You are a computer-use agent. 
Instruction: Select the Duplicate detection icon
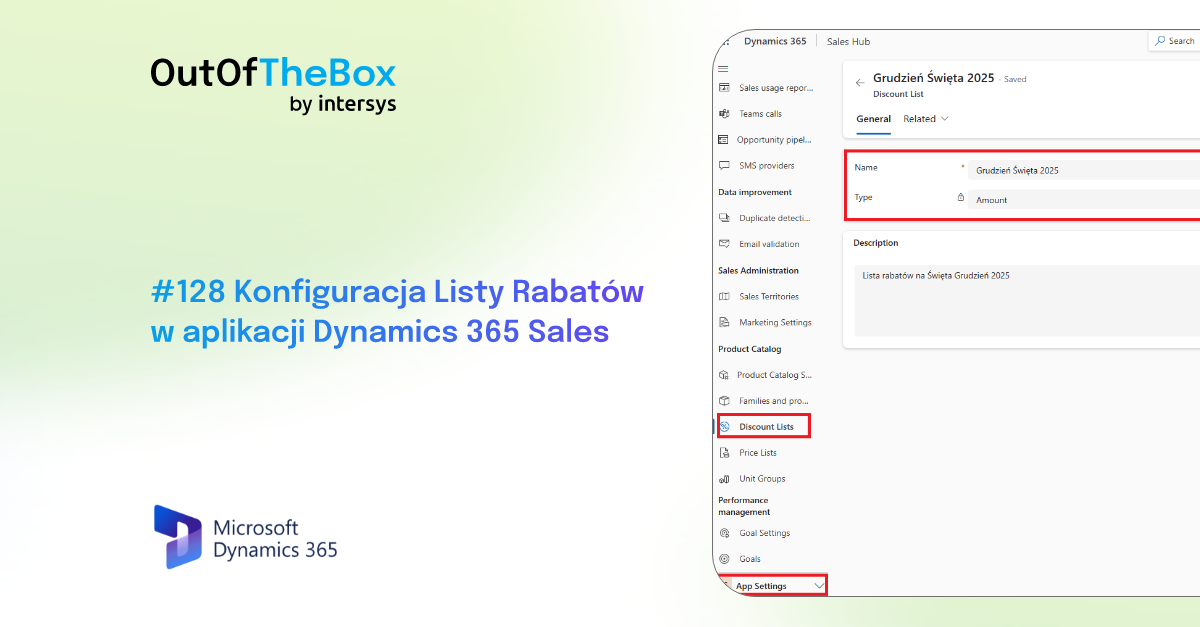[x=726, y=217]
